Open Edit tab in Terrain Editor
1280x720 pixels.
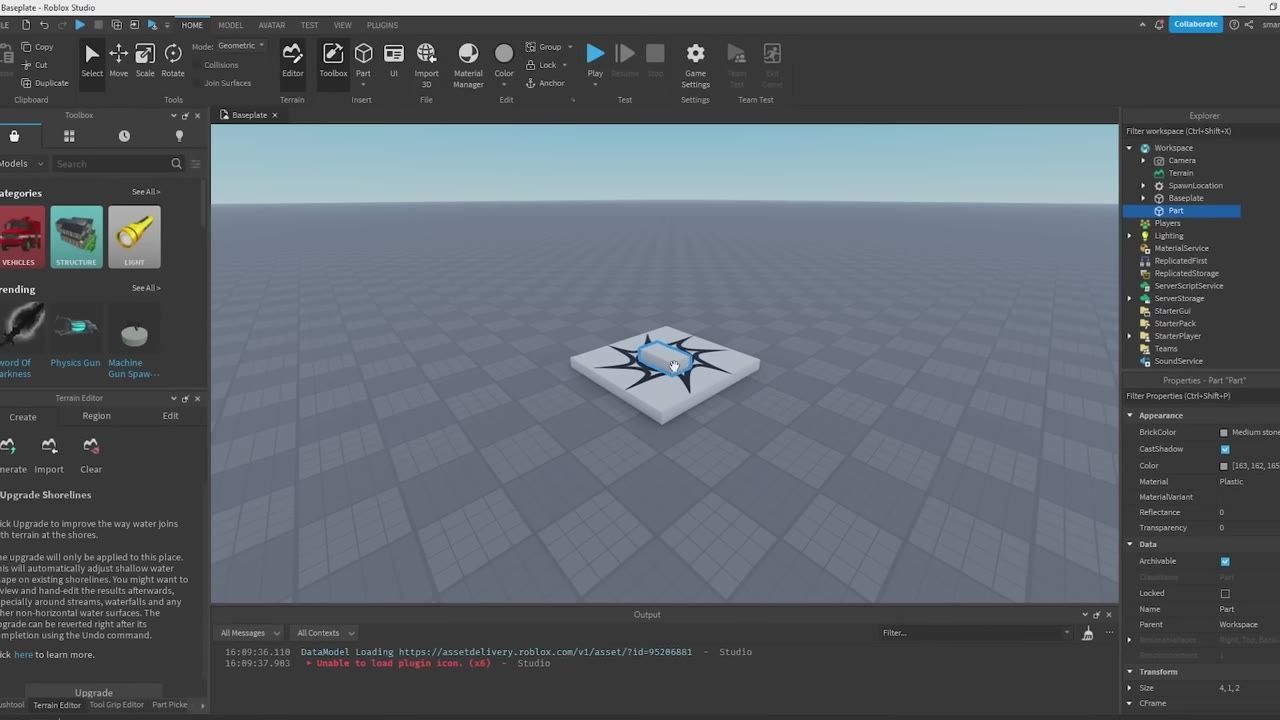point(171,416)
